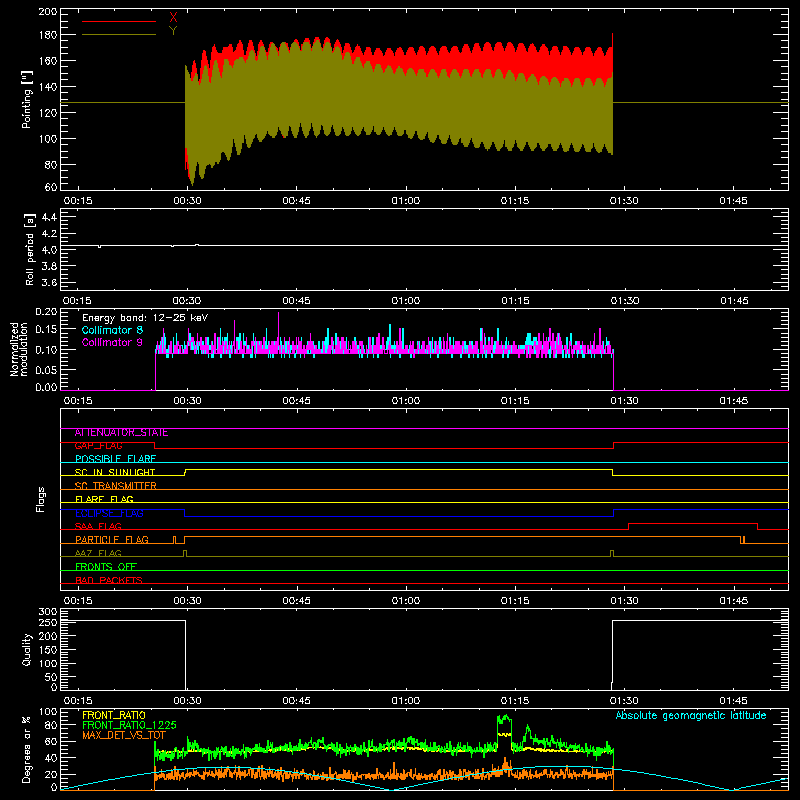Click the 100 tick on the Degrees axis

point(48,712)
